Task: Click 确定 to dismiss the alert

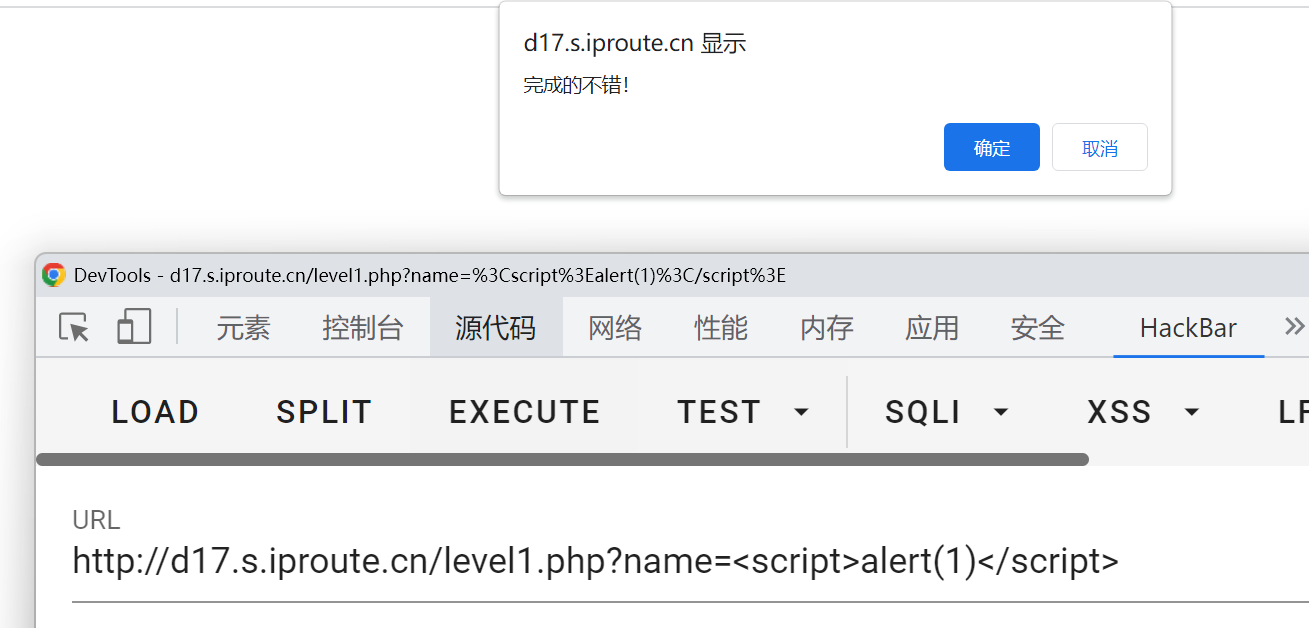Action: coord(991,146)
